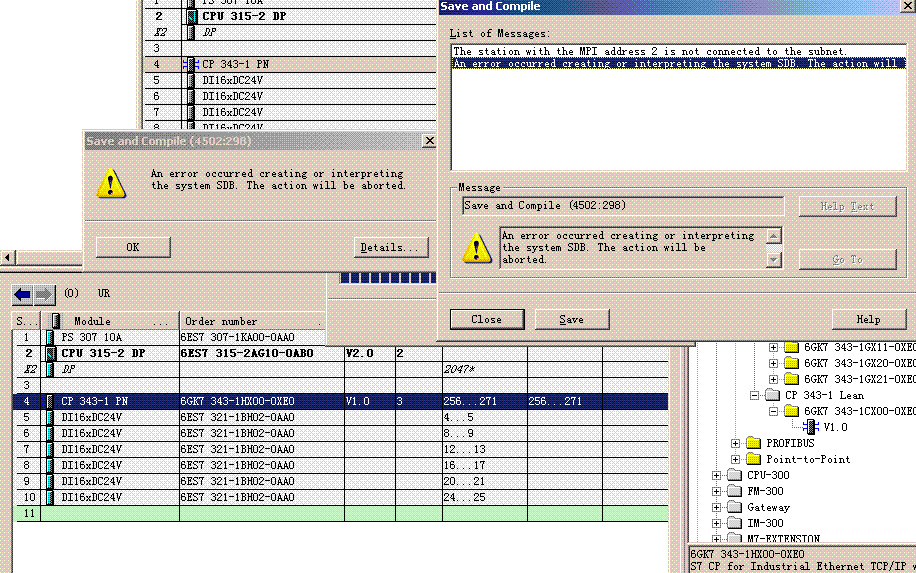Select the empty green slot 11 row
916x573 pixels.
click(x=341, y=513)
